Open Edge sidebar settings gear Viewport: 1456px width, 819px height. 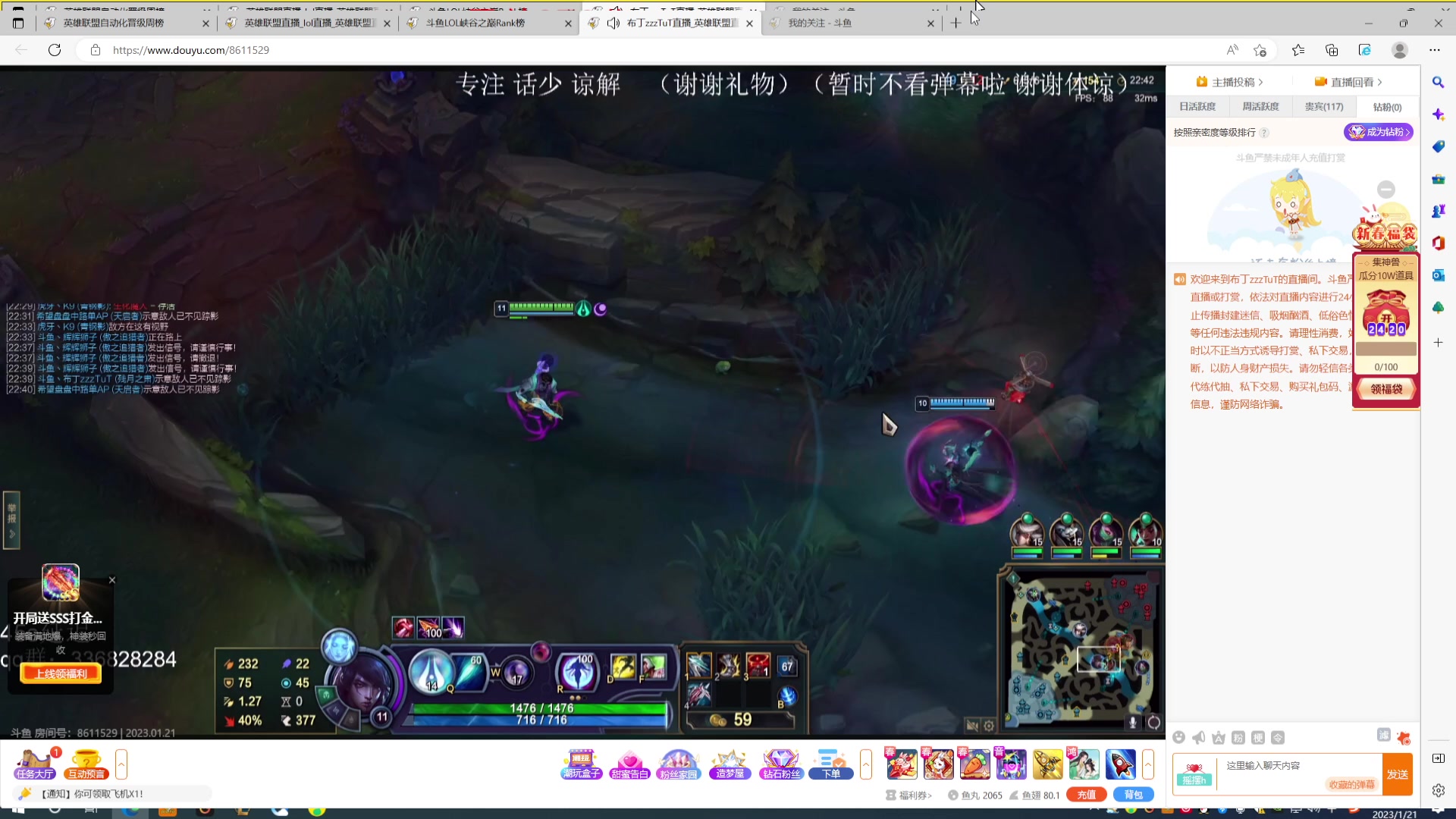point(1438,790)
